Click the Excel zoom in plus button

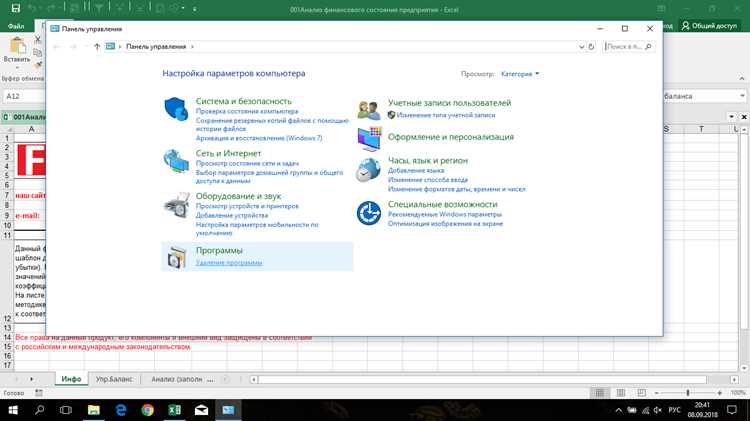[719, 393]
